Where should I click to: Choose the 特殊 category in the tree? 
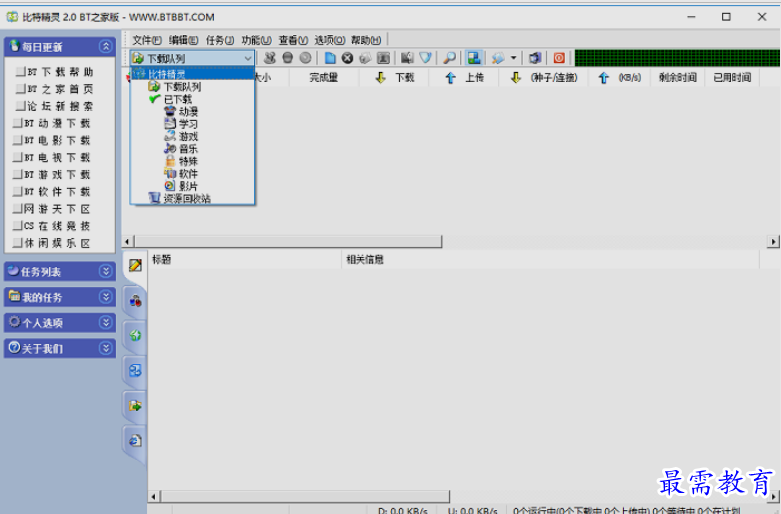point(188,161)
